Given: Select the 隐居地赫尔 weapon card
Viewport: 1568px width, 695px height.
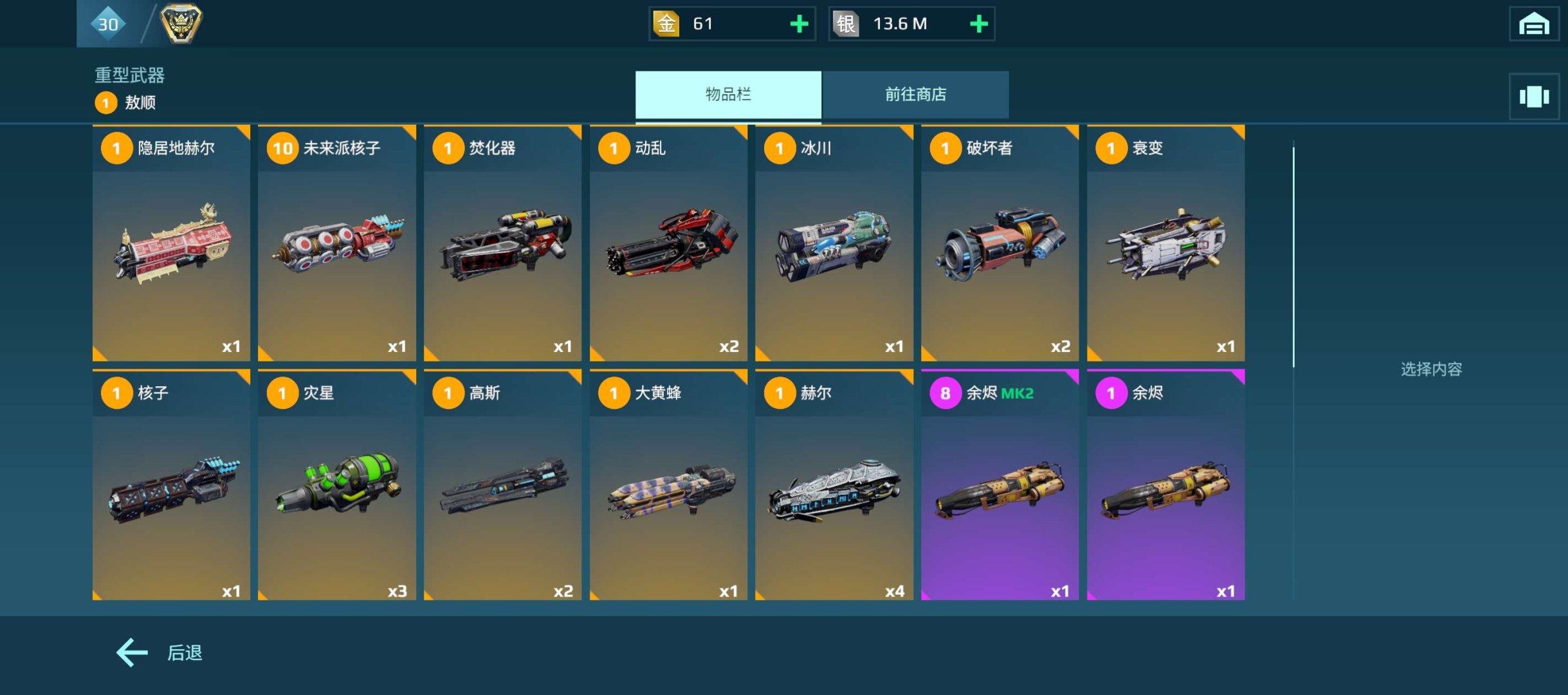Looking at the screenshot, I should [x=171, y=243].
